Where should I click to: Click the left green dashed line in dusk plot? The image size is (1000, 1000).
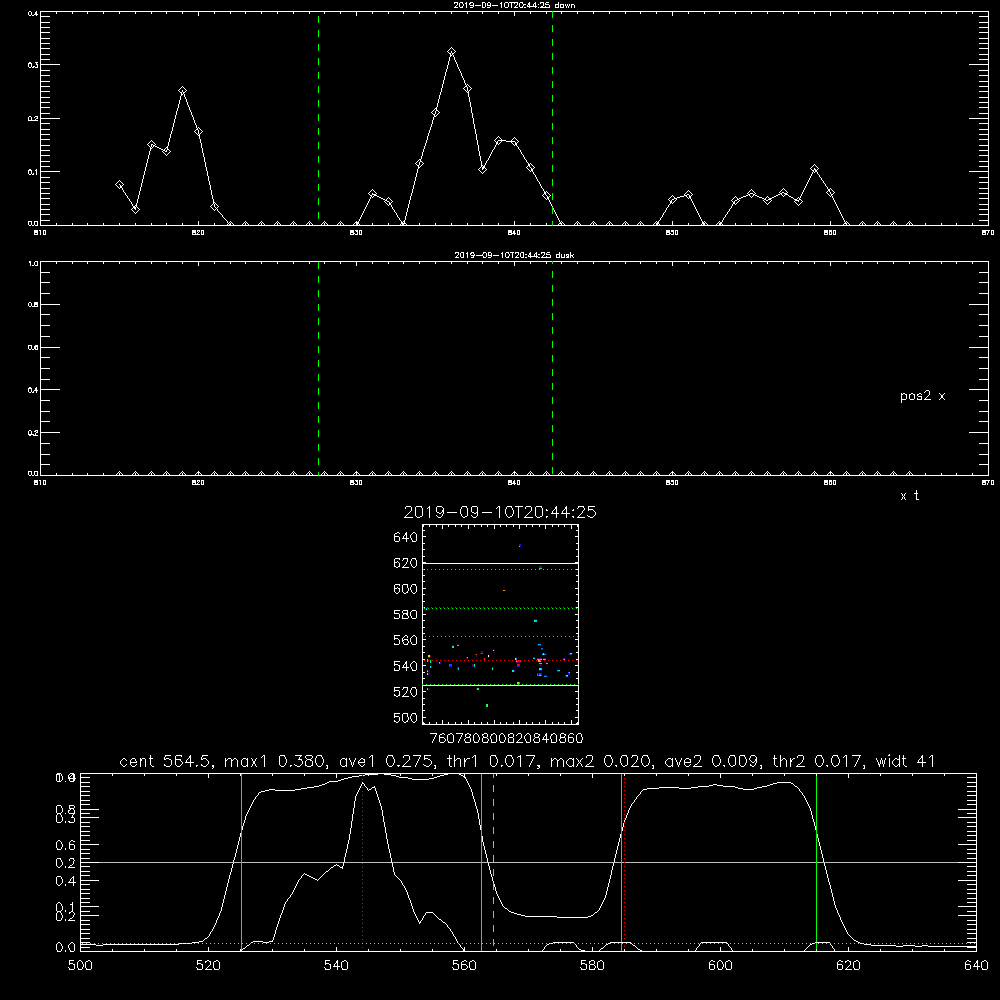[x=318, y=368]
